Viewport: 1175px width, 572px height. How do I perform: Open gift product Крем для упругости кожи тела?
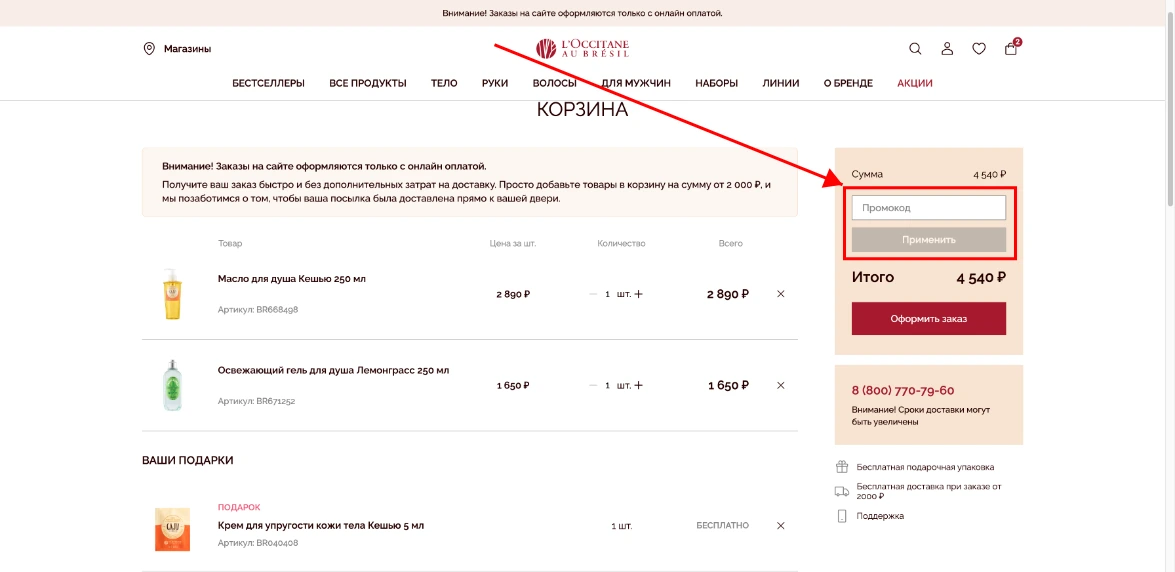[x=321, y=526]
